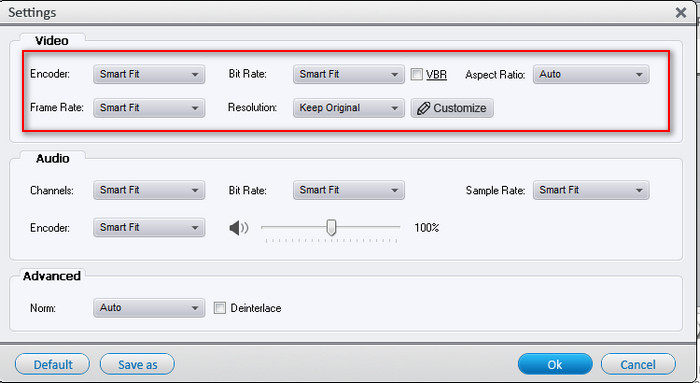
Task: Open the Sample Rate dropdown
Action: pos(591,190)
